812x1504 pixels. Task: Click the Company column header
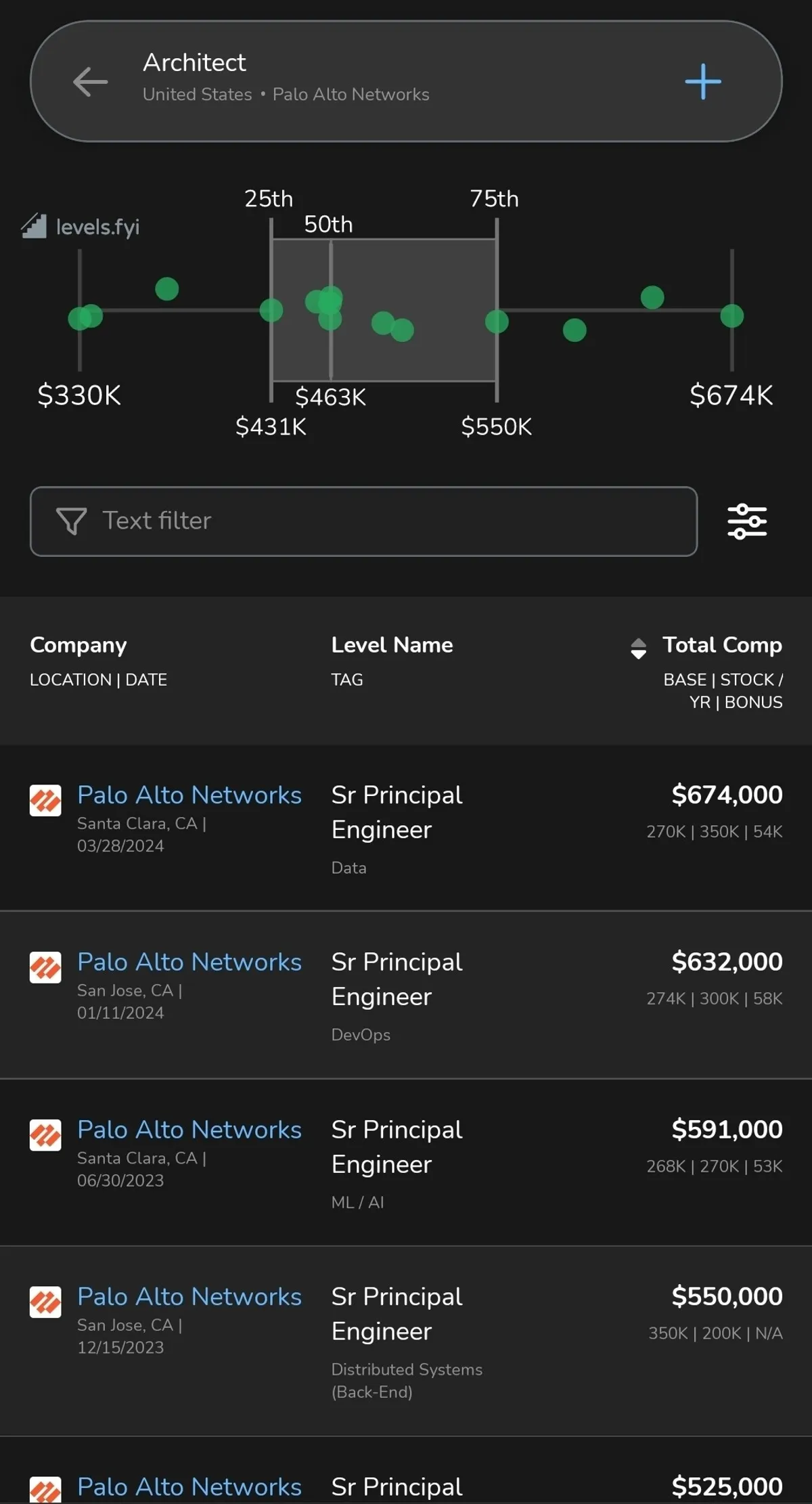tap(78, 645)
